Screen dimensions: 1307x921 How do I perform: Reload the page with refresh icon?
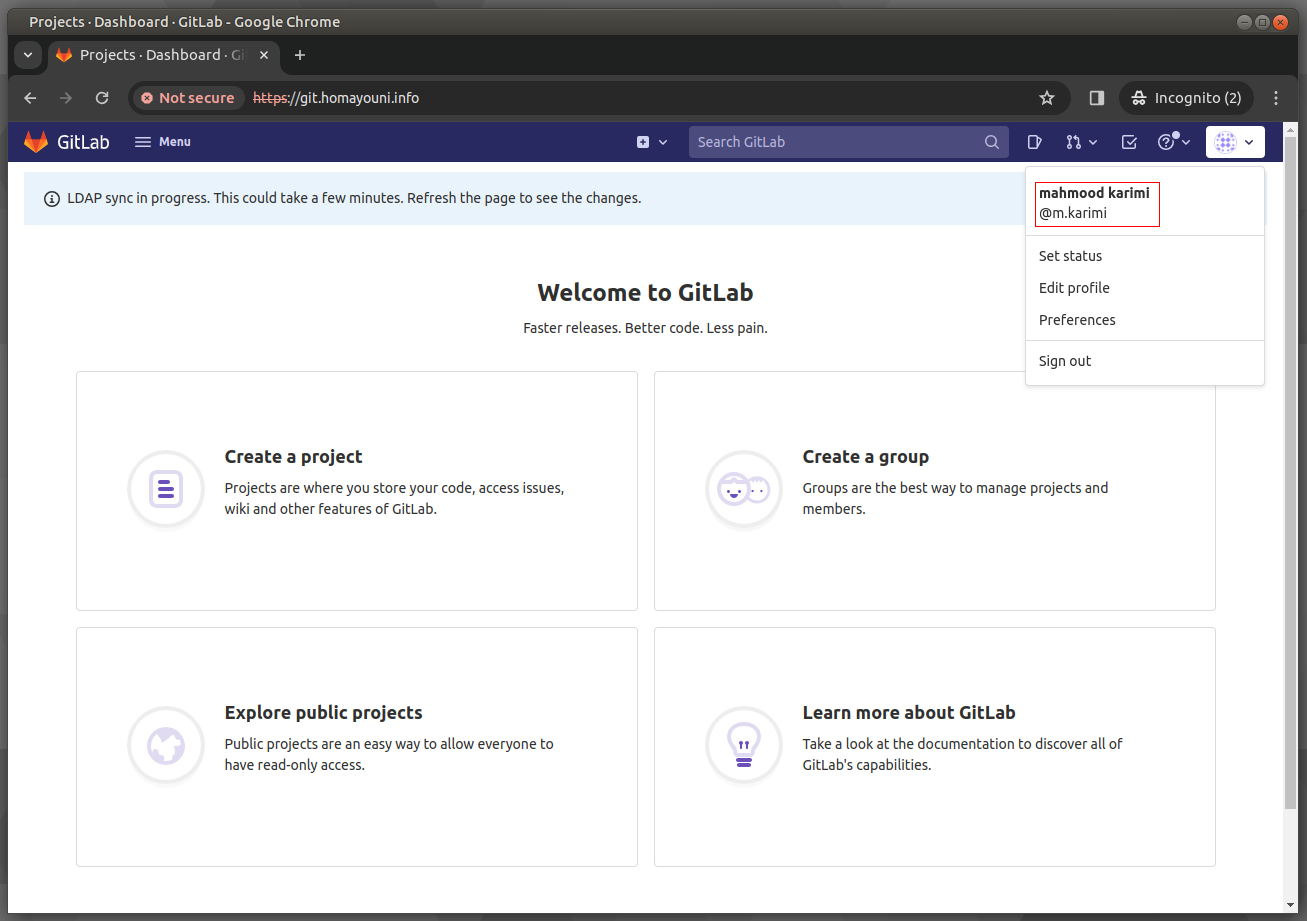pyautogui.click(x=102, y=98)
